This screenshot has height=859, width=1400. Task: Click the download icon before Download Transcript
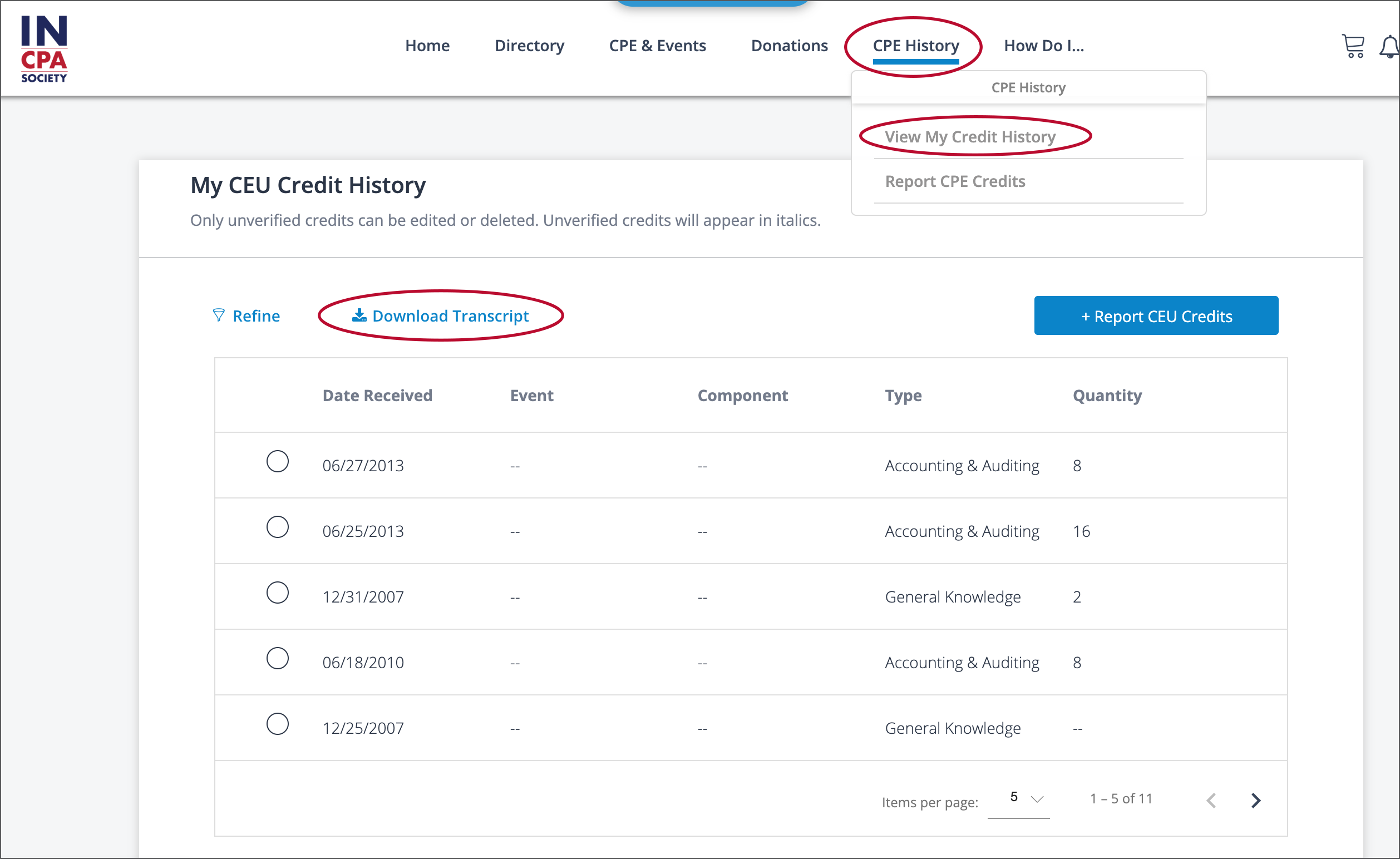pyautogui.click(x=358, y=315)
